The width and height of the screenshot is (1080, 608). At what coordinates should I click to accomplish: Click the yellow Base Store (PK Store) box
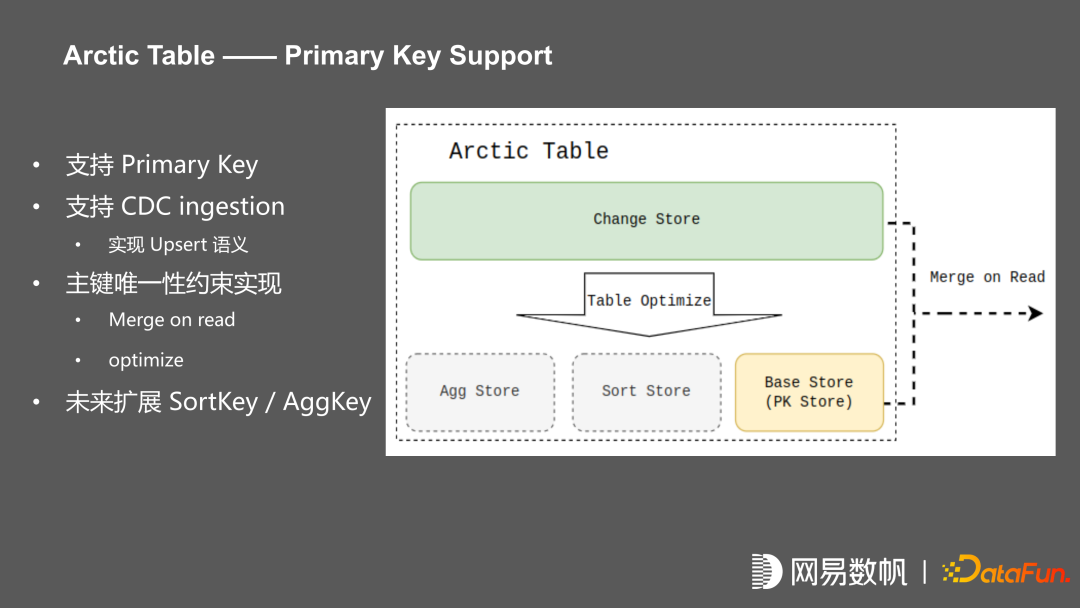pos(809,392)
